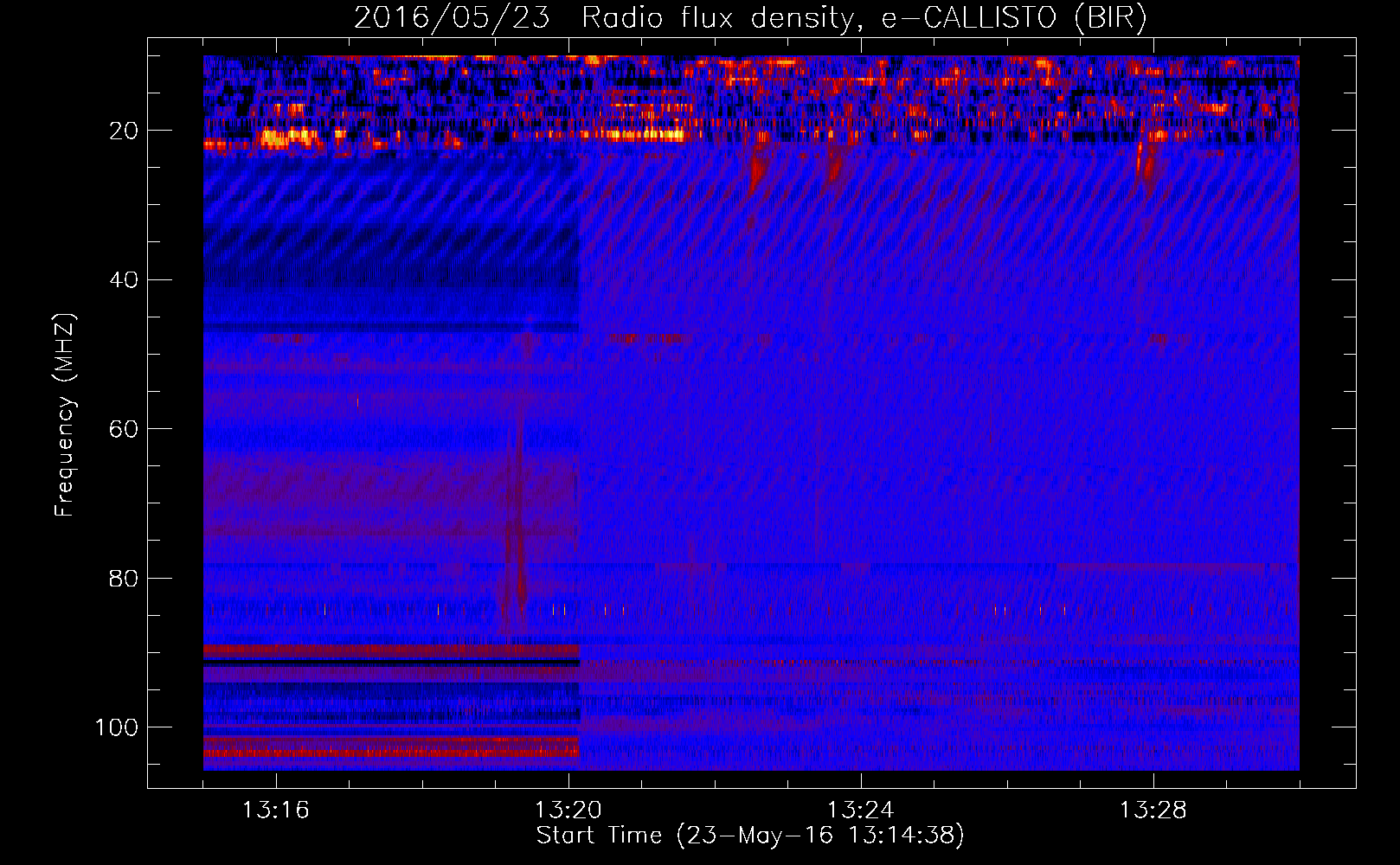Select the 13:28 time tick label
The width and height of the screenshot is (1400, 865).
1153,811
